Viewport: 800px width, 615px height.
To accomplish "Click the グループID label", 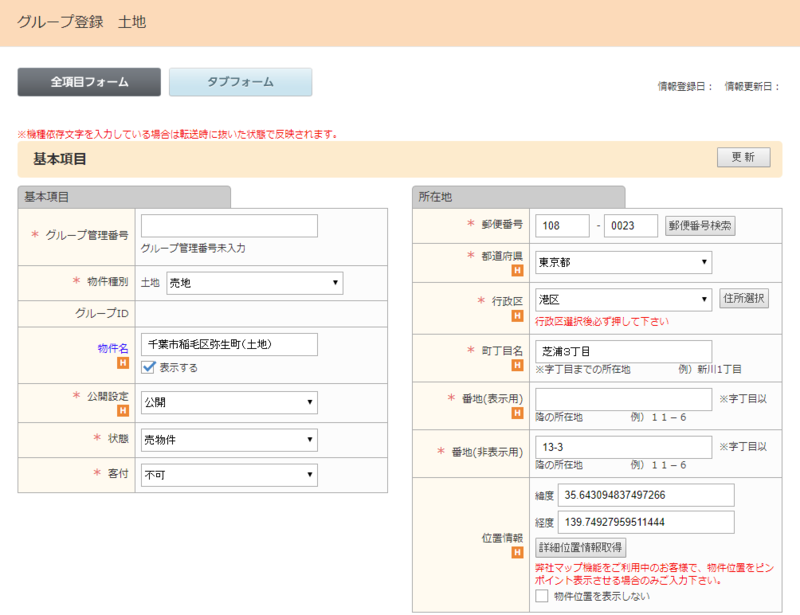I will [x=102, y=313].
